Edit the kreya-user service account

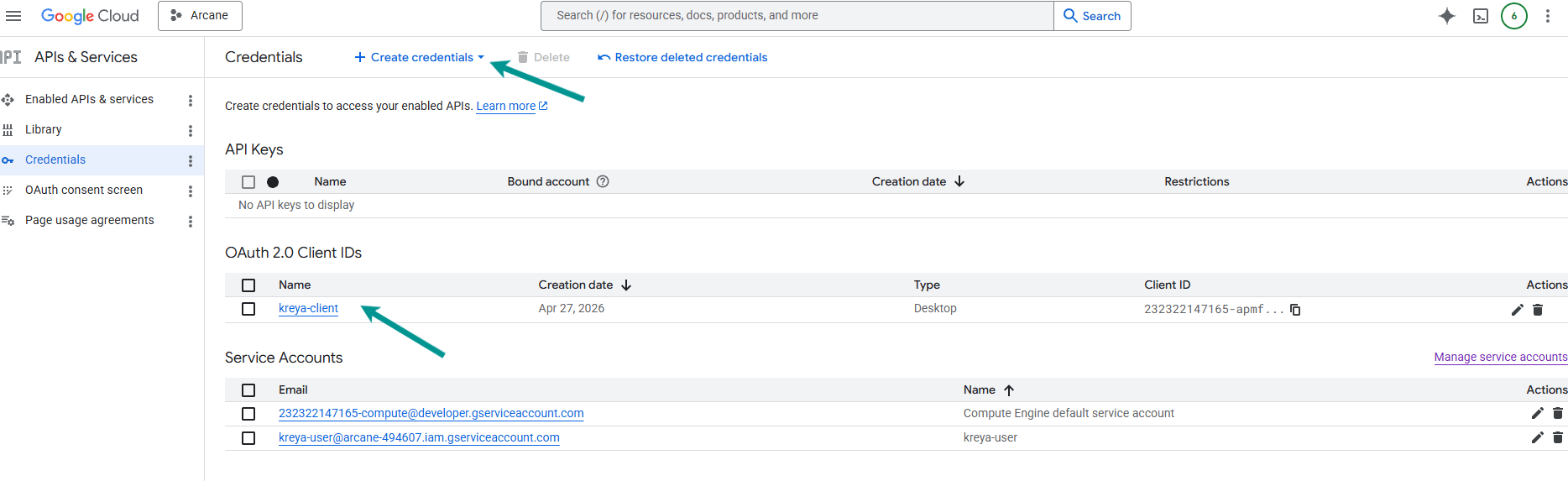[x=1537, y=437]
